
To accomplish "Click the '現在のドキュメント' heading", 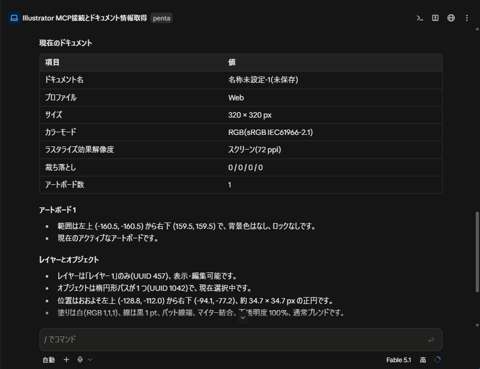I will [x=66, y=43].
